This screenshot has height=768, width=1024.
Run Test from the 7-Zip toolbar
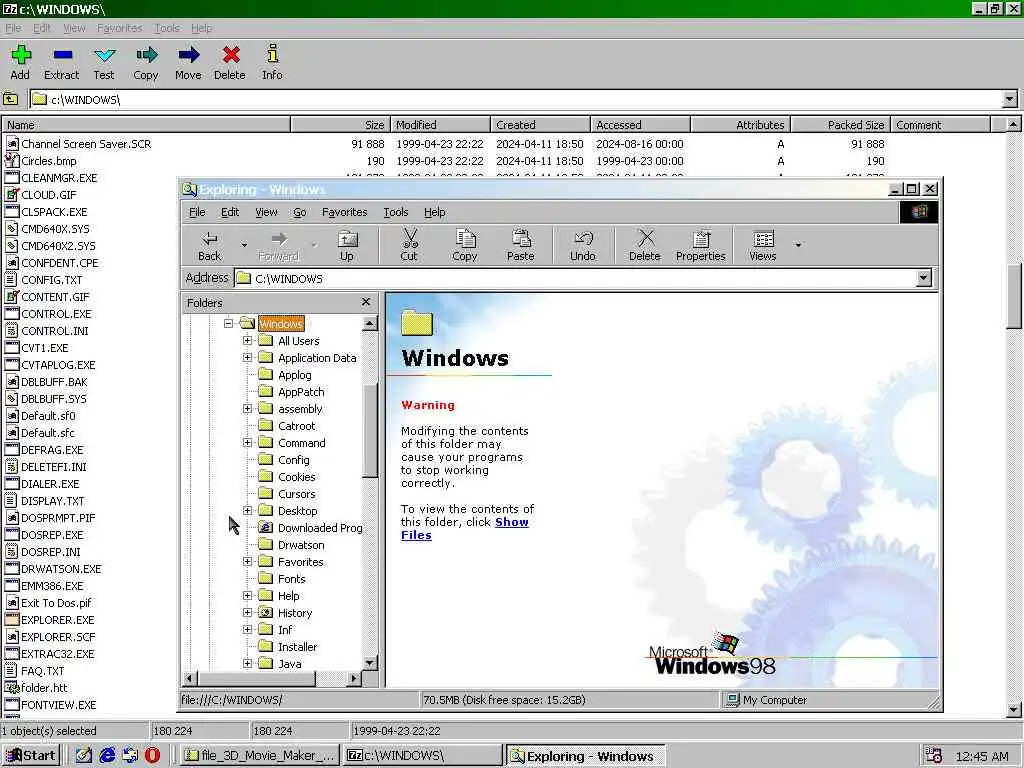coord(104,62)
